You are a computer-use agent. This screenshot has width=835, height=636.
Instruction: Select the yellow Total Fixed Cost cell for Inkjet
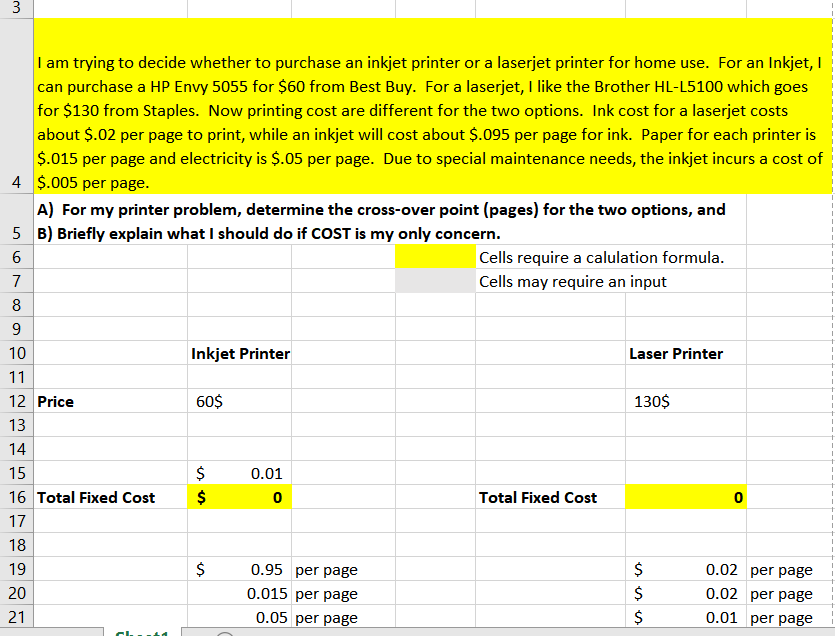(x=238, y=497)
